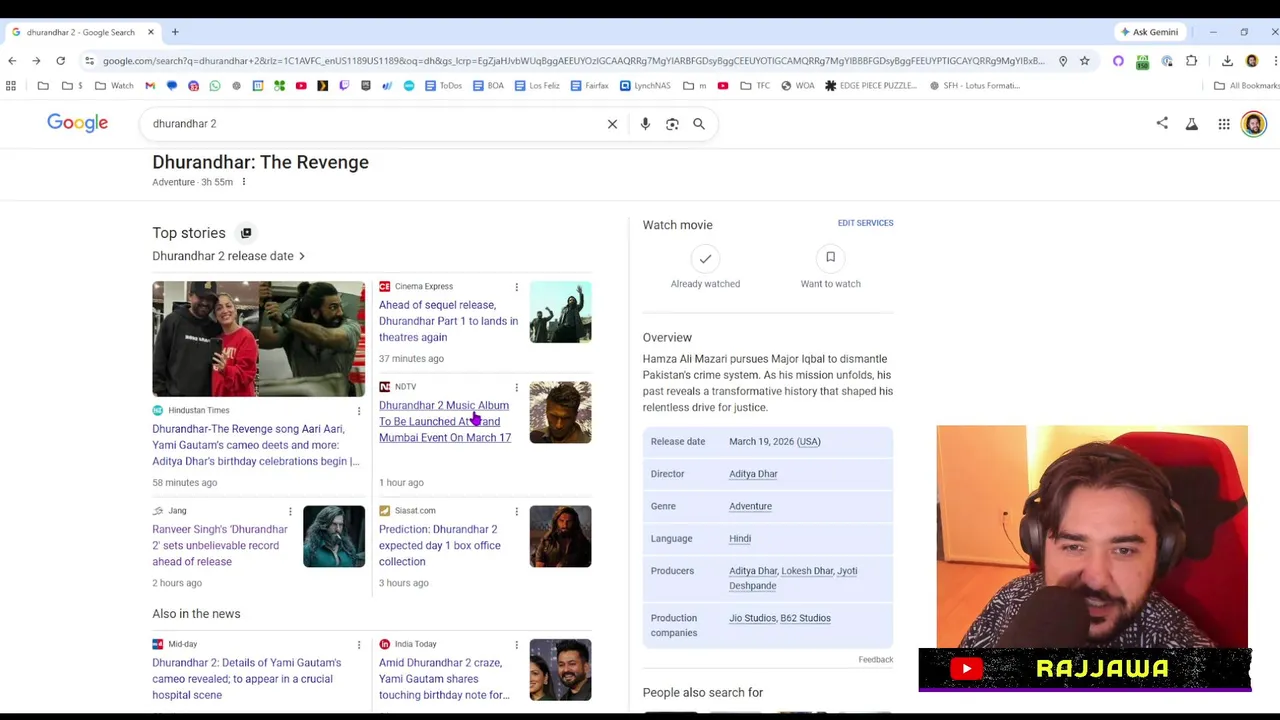Open options menu for Mid-day story
Viewport: 1280px width, 720px height.
click(x=359, y=645)
